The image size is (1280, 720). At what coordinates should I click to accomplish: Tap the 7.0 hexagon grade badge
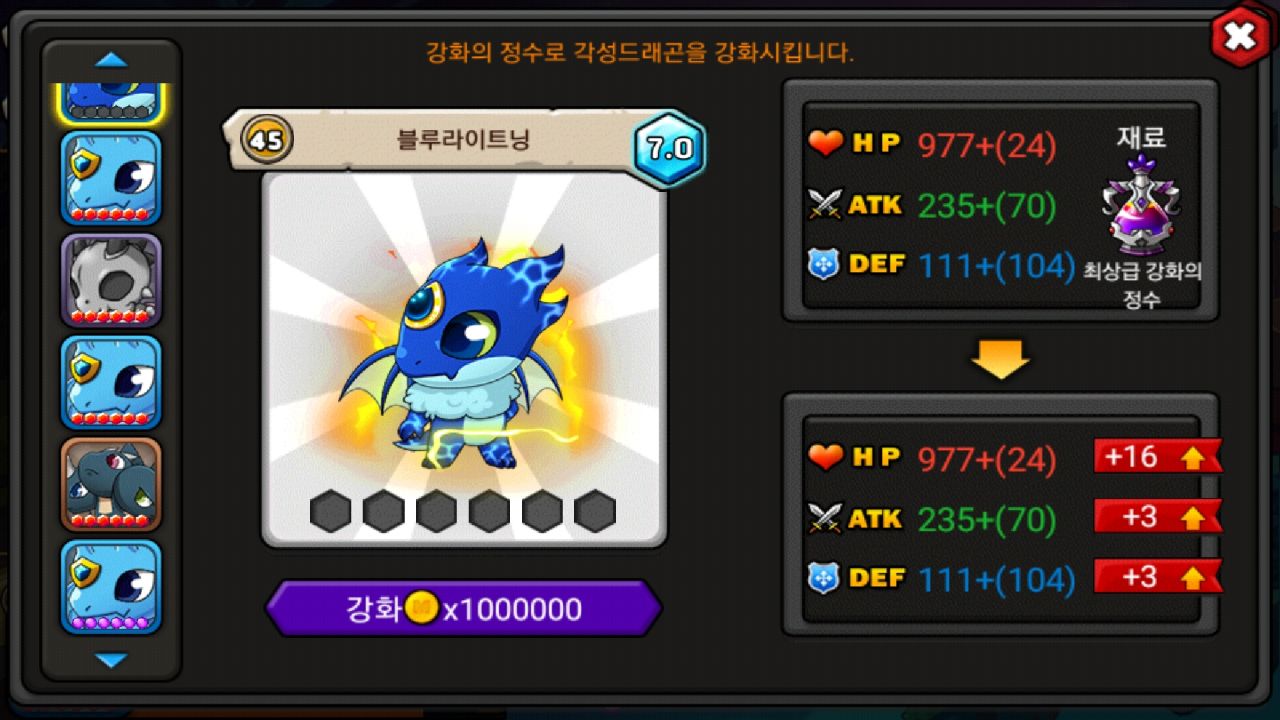click(669, 149)
